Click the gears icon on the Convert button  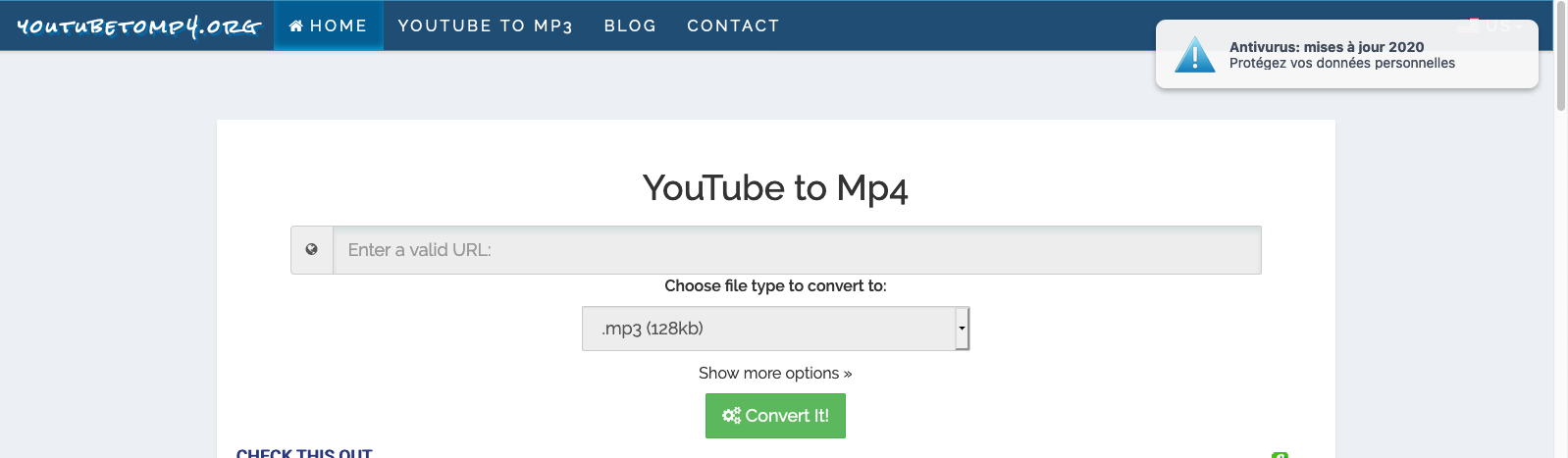click(731, 416)
